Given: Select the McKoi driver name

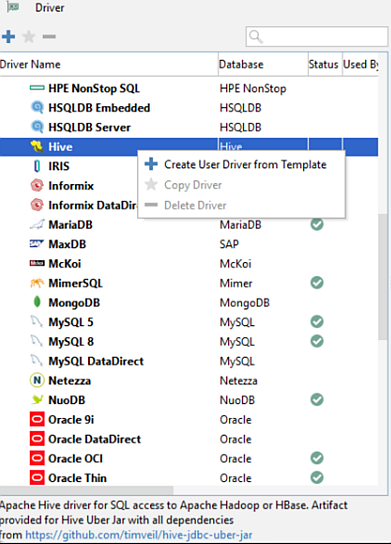Looking at the screenshot, I should tap(65, 263).
